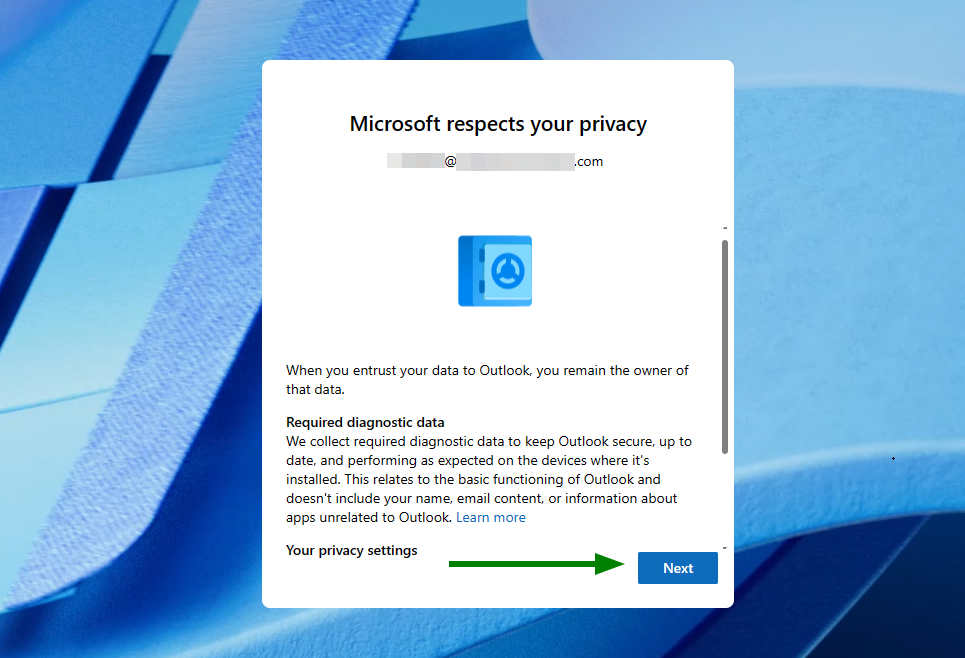Click the dial on the safe icon
The width and height of the screenshot is (965, 658).
click(x=506, y=270)
